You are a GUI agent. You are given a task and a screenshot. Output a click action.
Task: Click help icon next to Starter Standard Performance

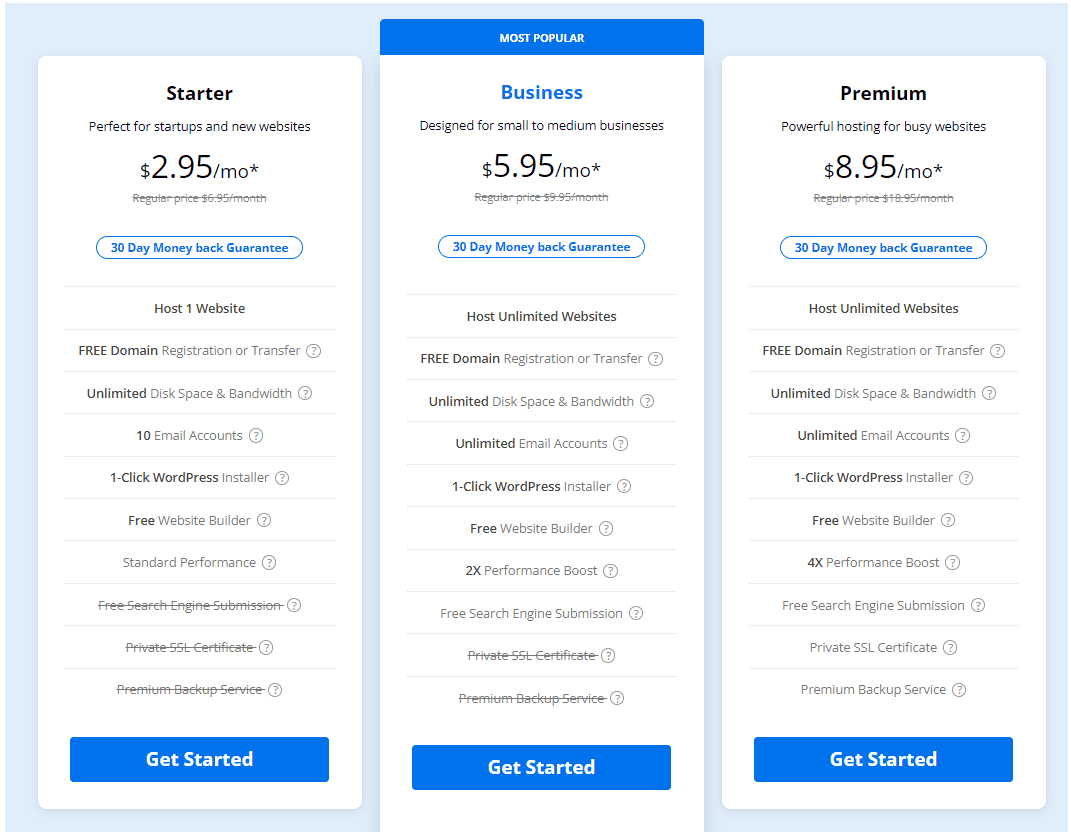coord(269,563)
